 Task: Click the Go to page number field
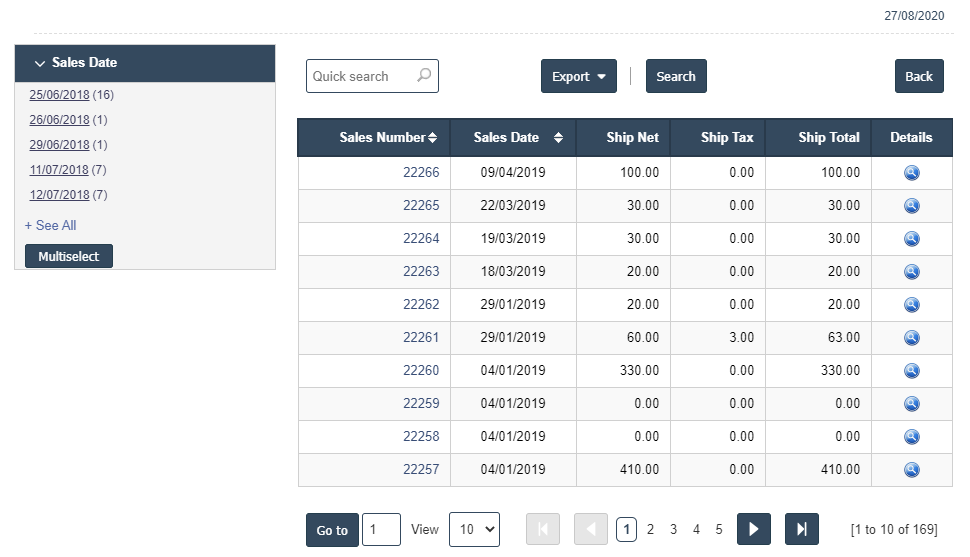[x=380, y=530]
